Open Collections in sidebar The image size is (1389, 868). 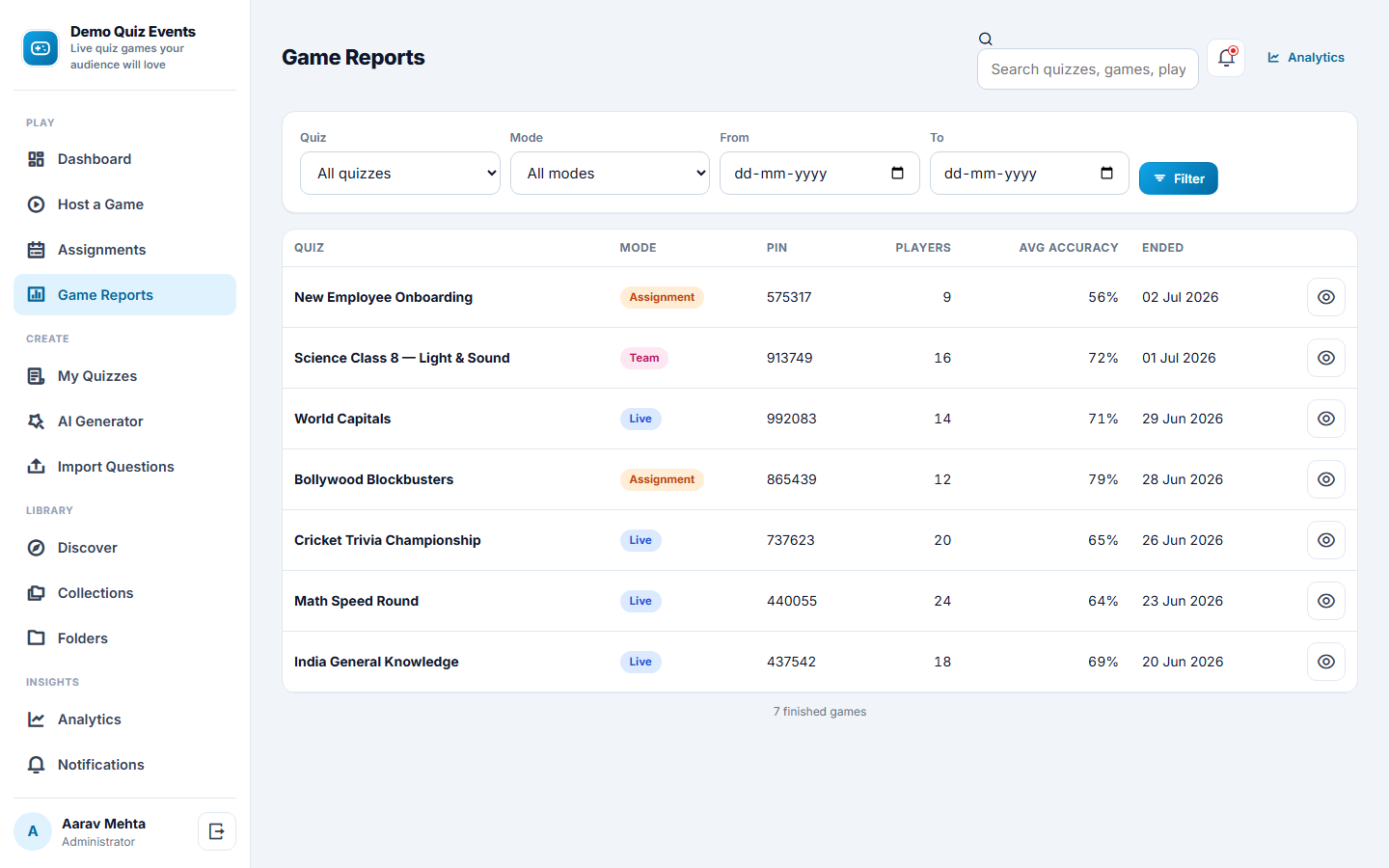click(x=124, y=593)
